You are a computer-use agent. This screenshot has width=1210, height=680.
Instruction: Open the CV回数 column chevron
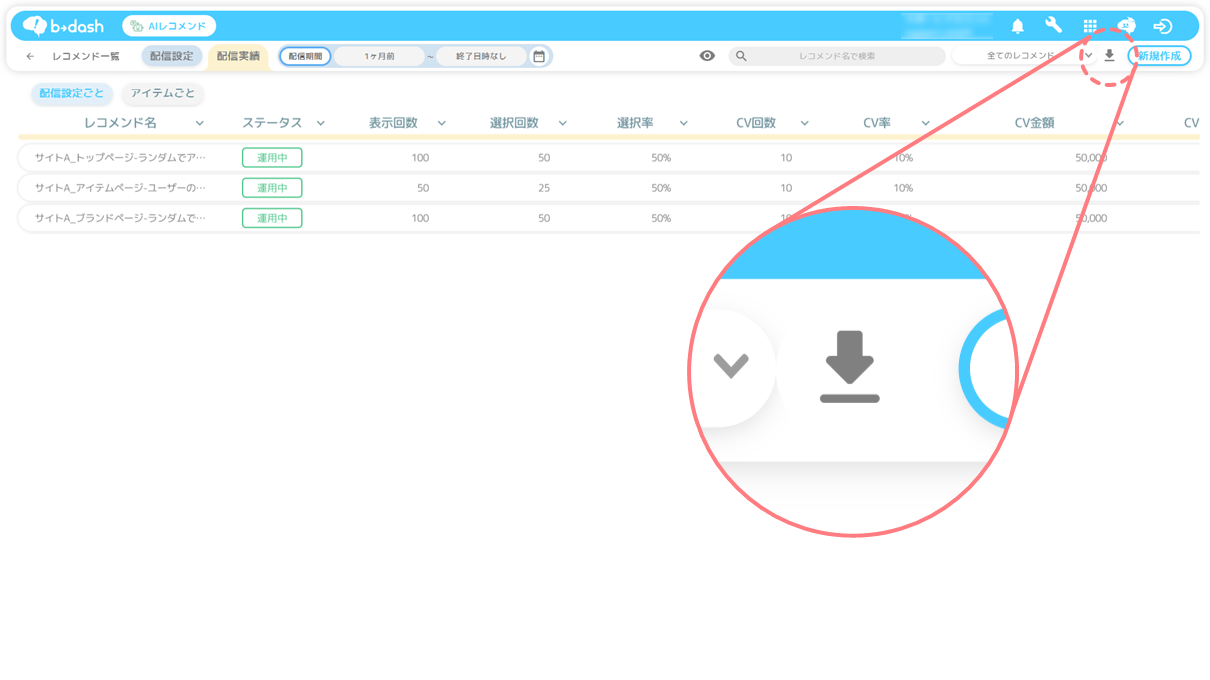coord(804,123)
